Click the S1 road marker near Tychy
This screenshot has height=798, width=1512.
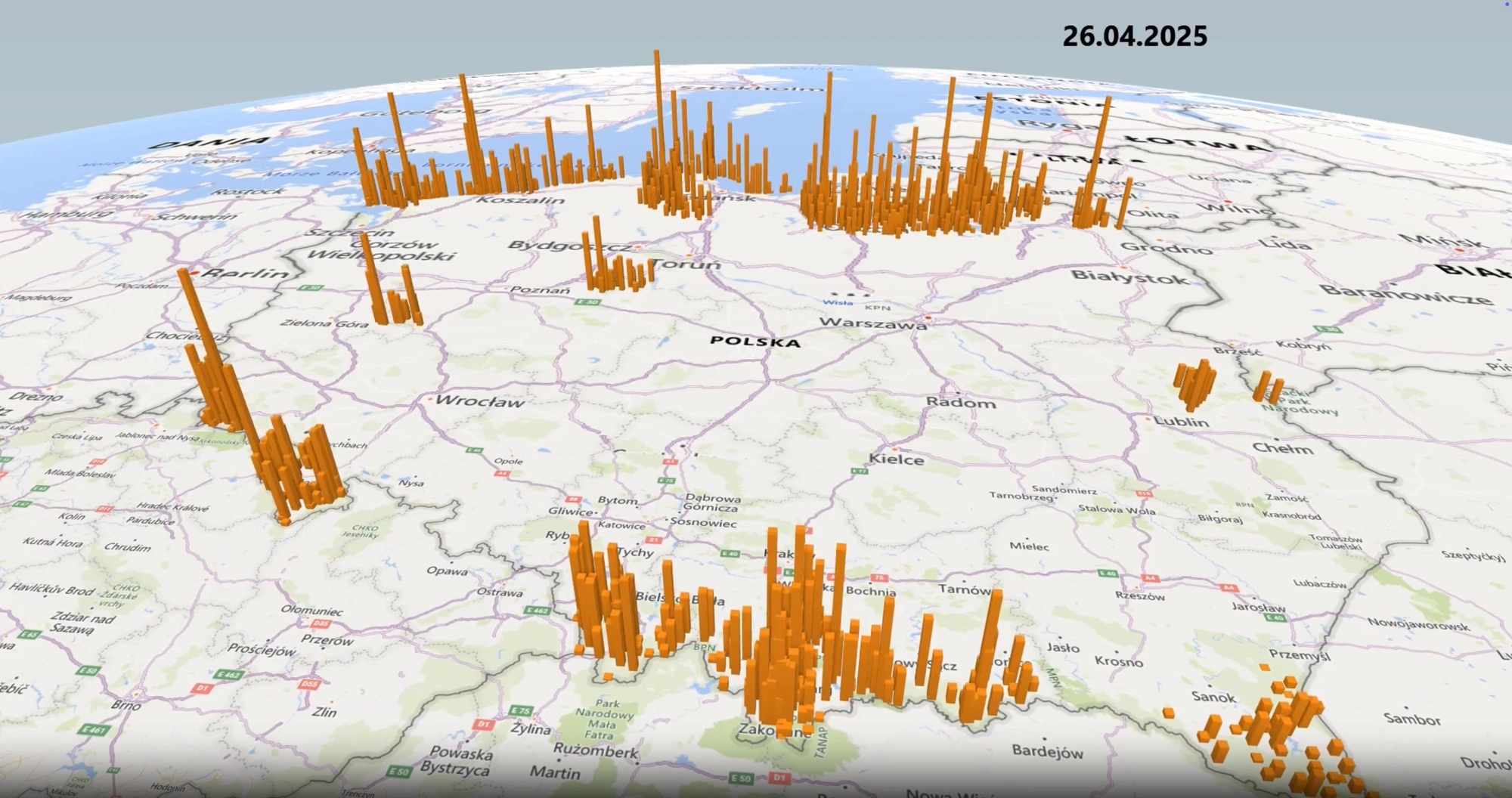[x=654, y=540]
